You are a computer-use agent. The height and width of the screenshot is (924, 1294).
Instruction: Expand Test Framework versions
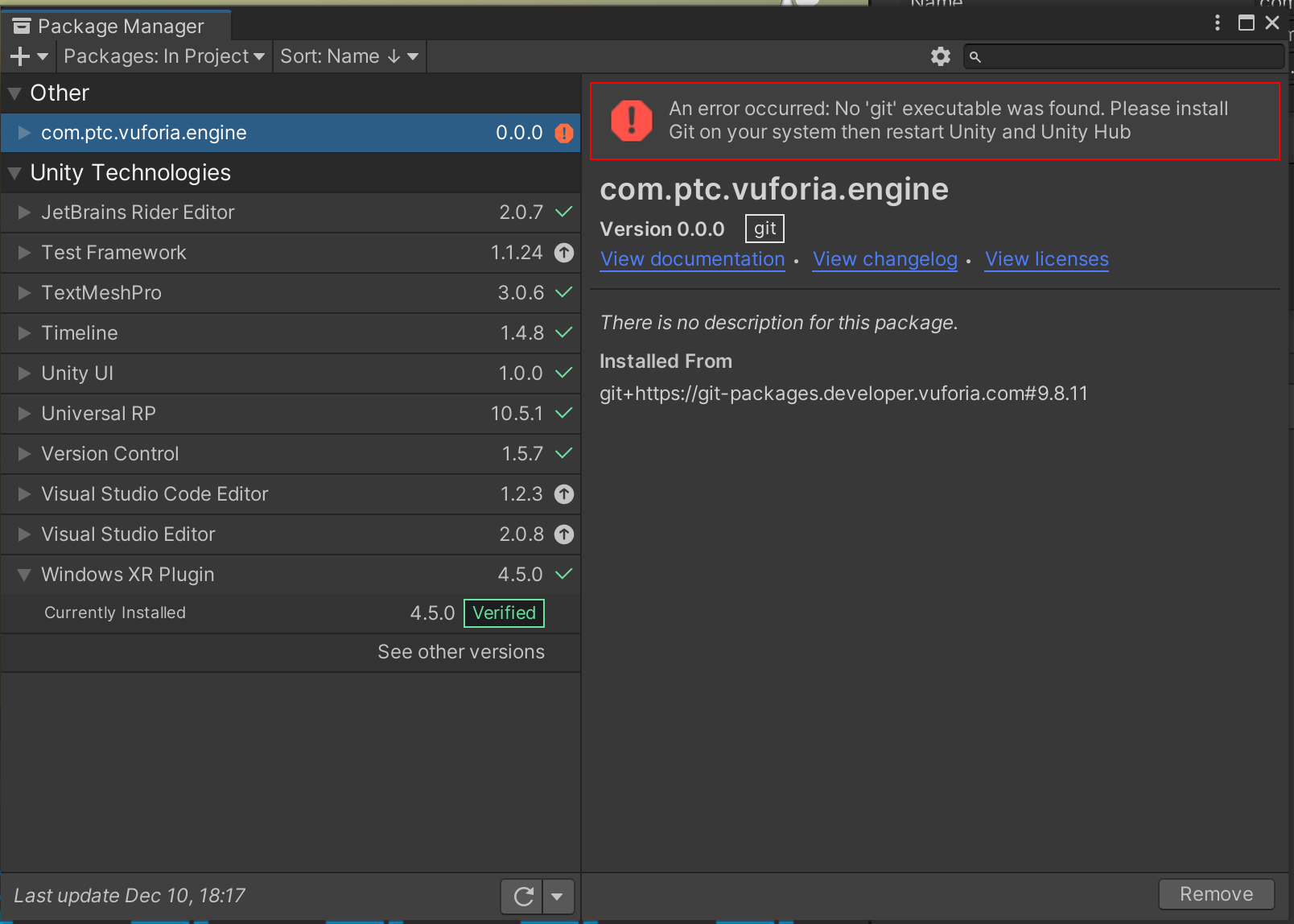coord(24,253)
